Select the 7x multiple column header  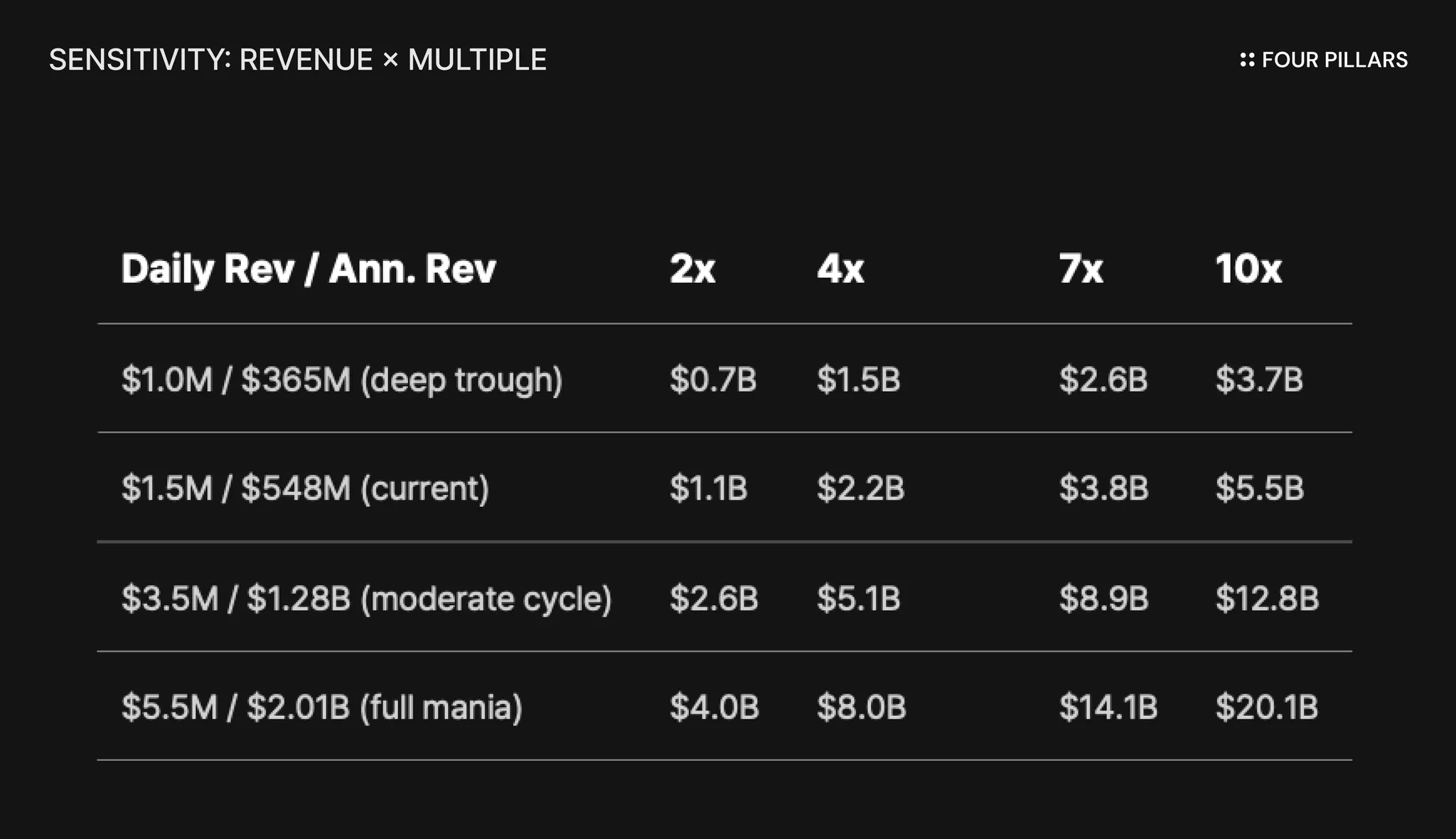point(1081,269)
